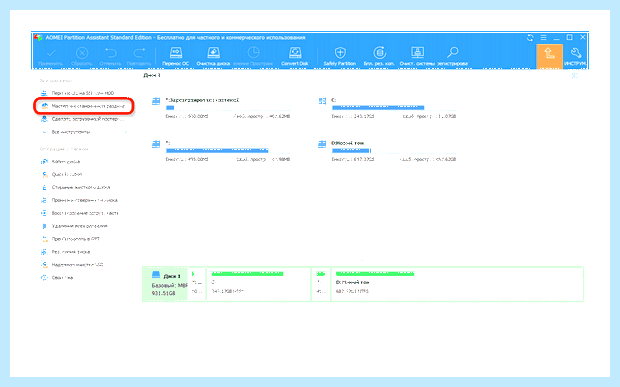Expand the Все инструменты sidebar entry
Viewport: 620px width, 387px height.
coord(84,132)
